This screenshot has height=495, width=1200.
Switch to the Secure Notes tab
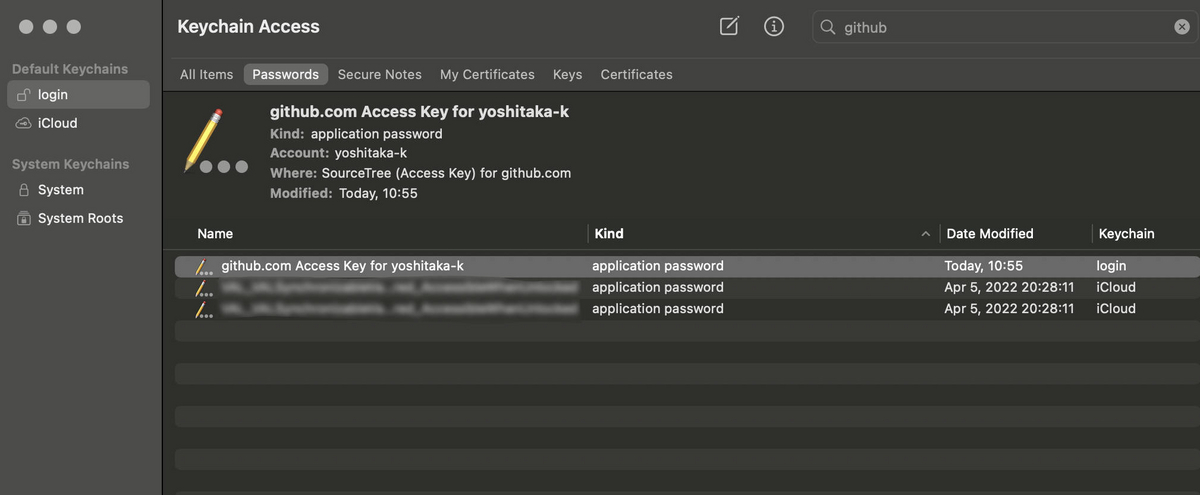379,75
